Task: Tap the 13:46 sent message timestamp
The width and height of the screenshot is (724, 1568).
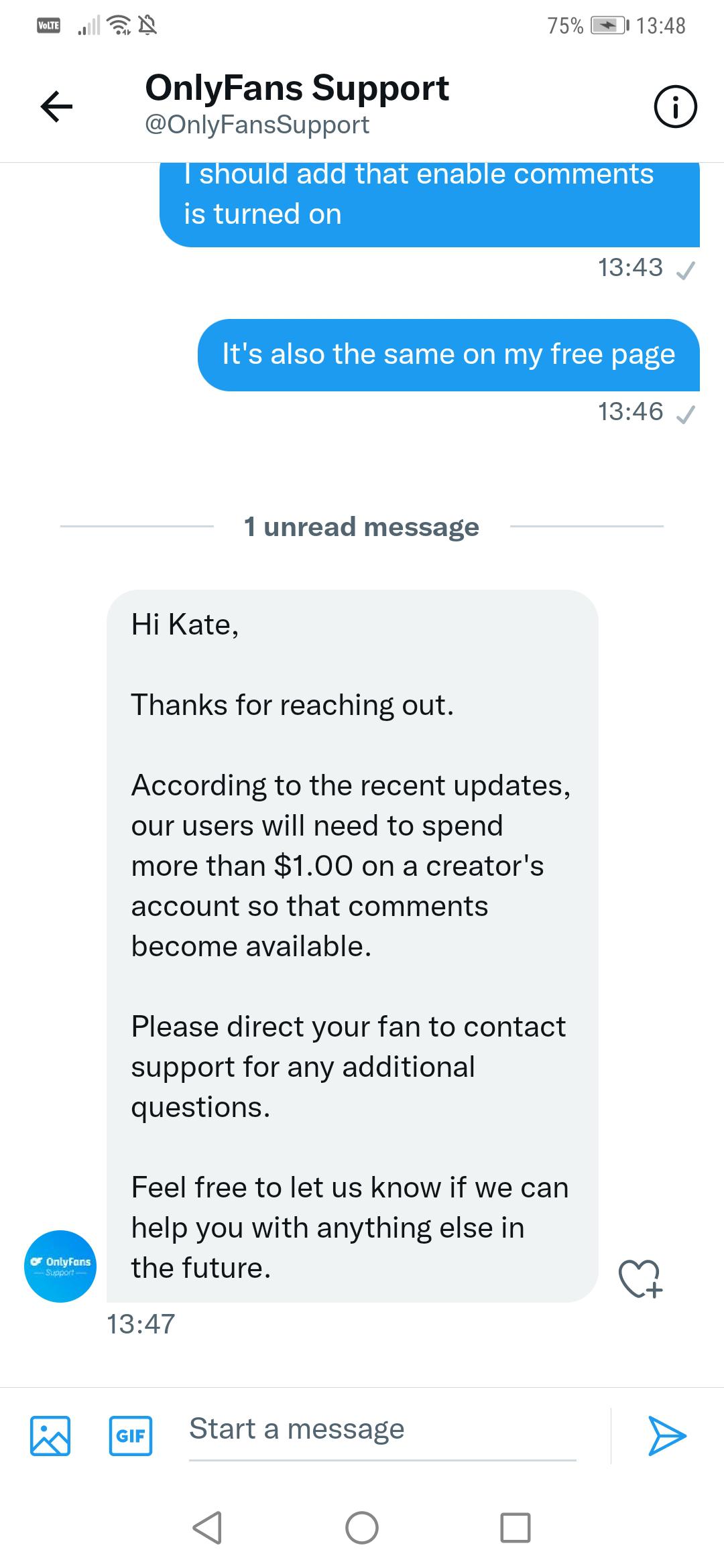Action: coord(630,411)
